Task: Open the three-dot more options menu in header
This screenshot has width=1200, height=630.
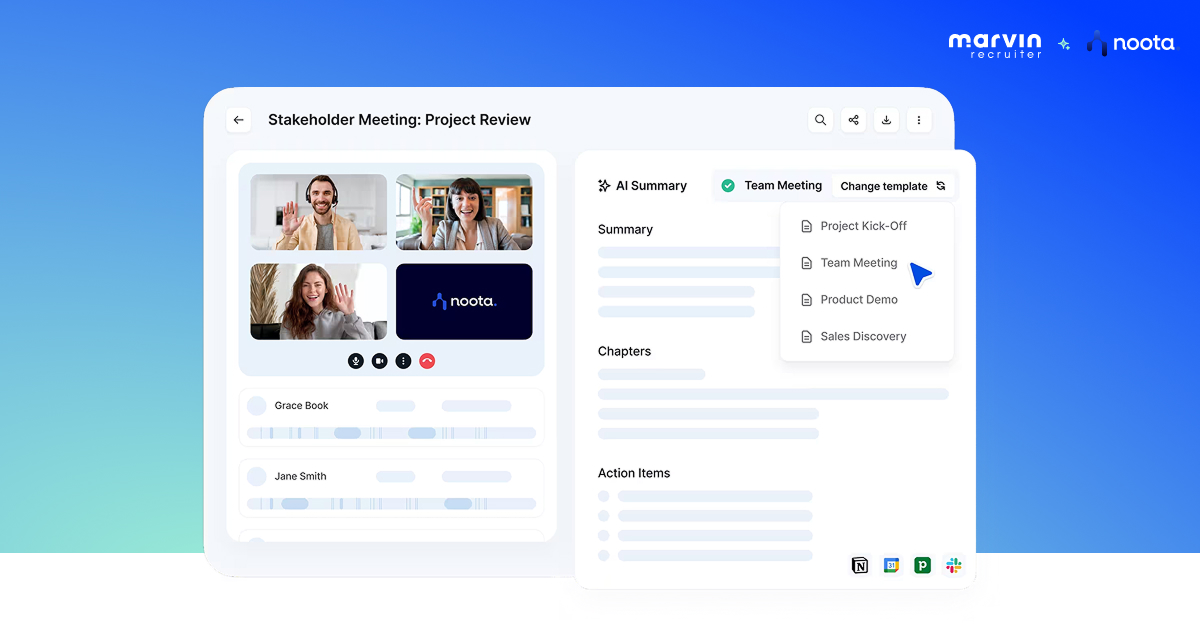Action: pyautogui.click(x=918, y=120)
